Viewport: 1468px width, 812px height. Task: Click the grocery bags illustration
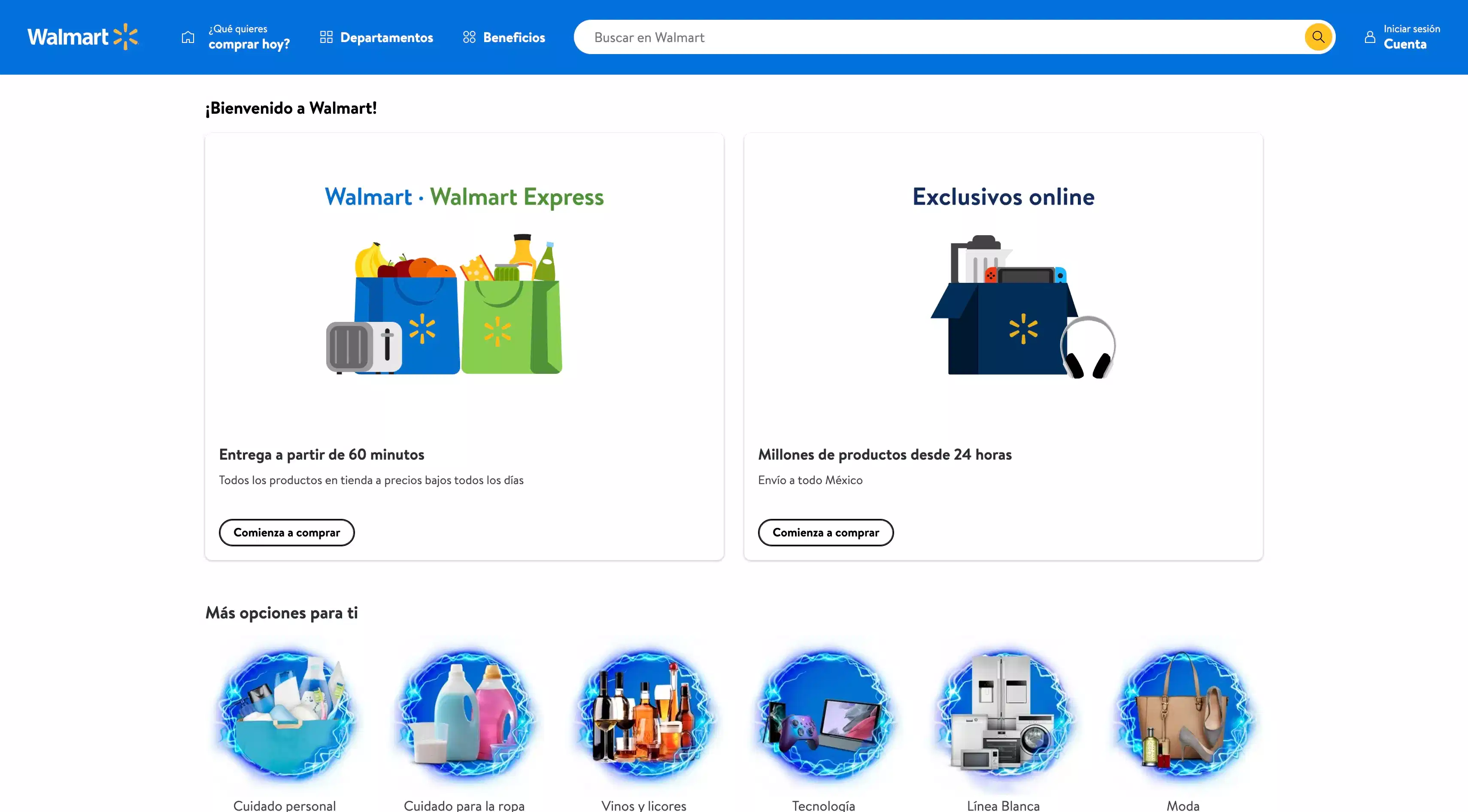click(x=445, y=304)
